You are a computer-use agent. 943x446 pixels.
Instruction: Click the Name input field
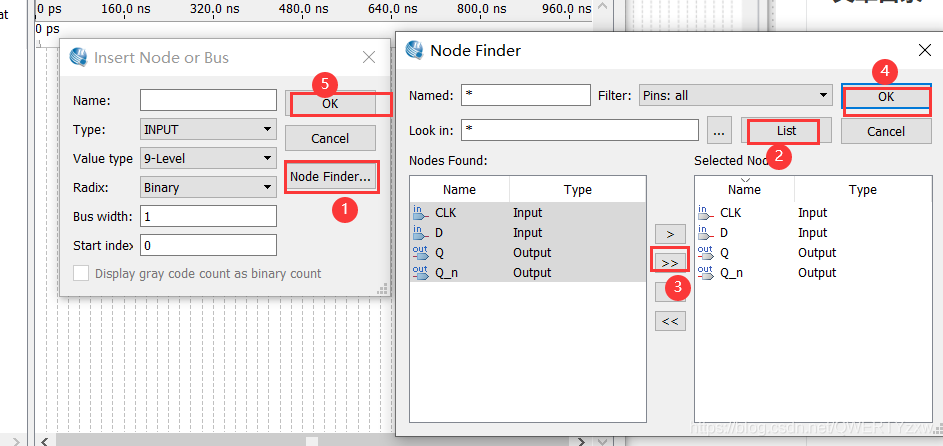coord(208,100)
